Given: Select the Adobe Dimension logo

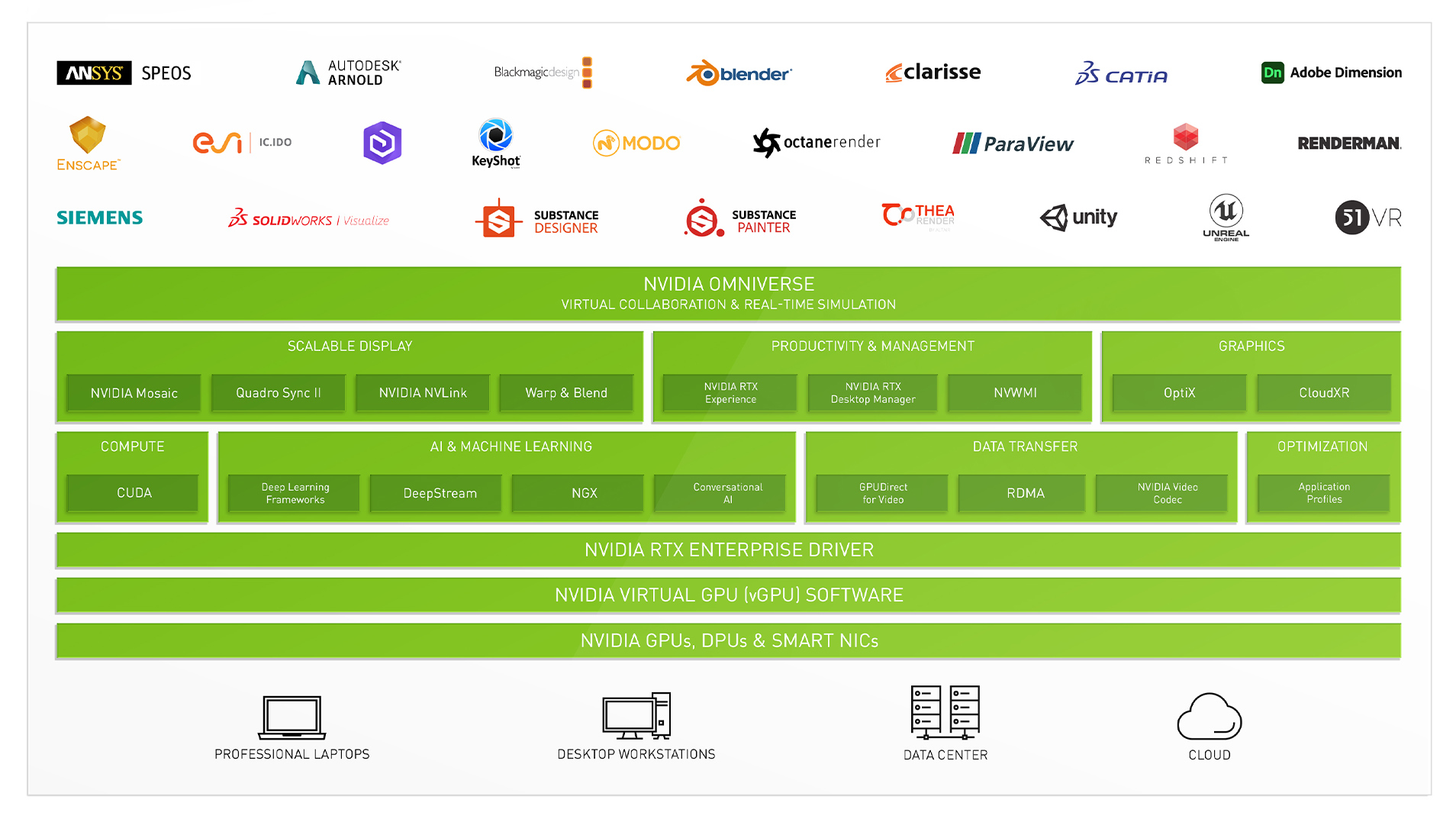Looking at the screenshot, I should [1330, 73].
